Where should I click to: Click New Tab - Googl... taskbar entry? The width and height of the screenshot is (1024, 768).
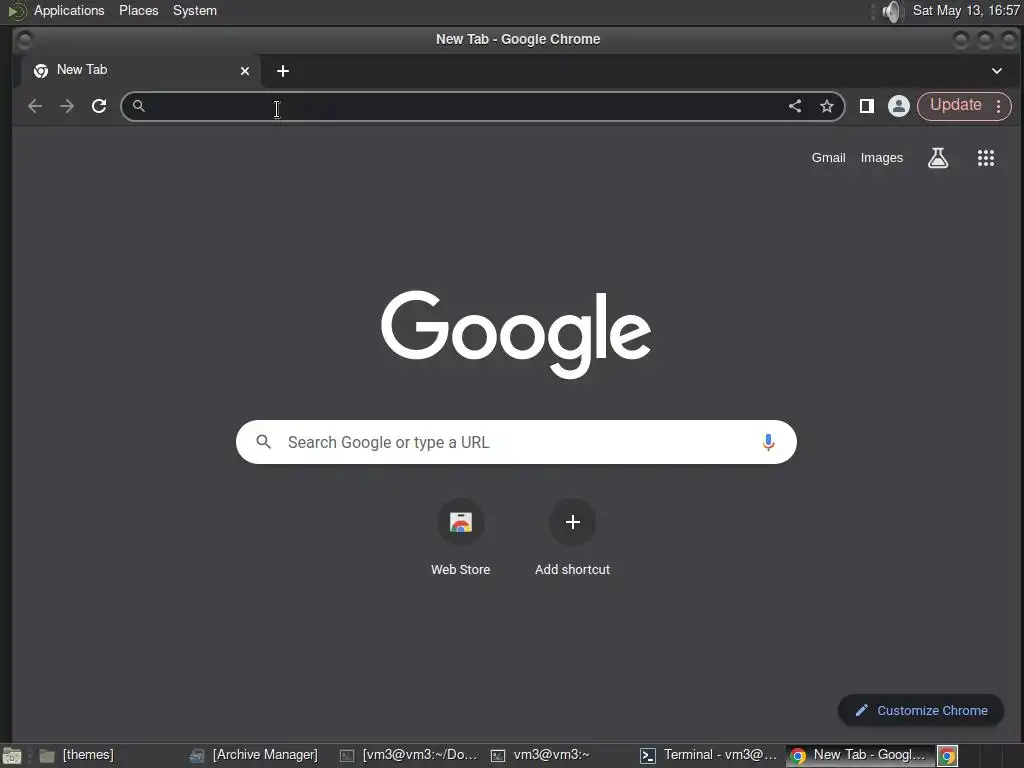coord(859,755)
